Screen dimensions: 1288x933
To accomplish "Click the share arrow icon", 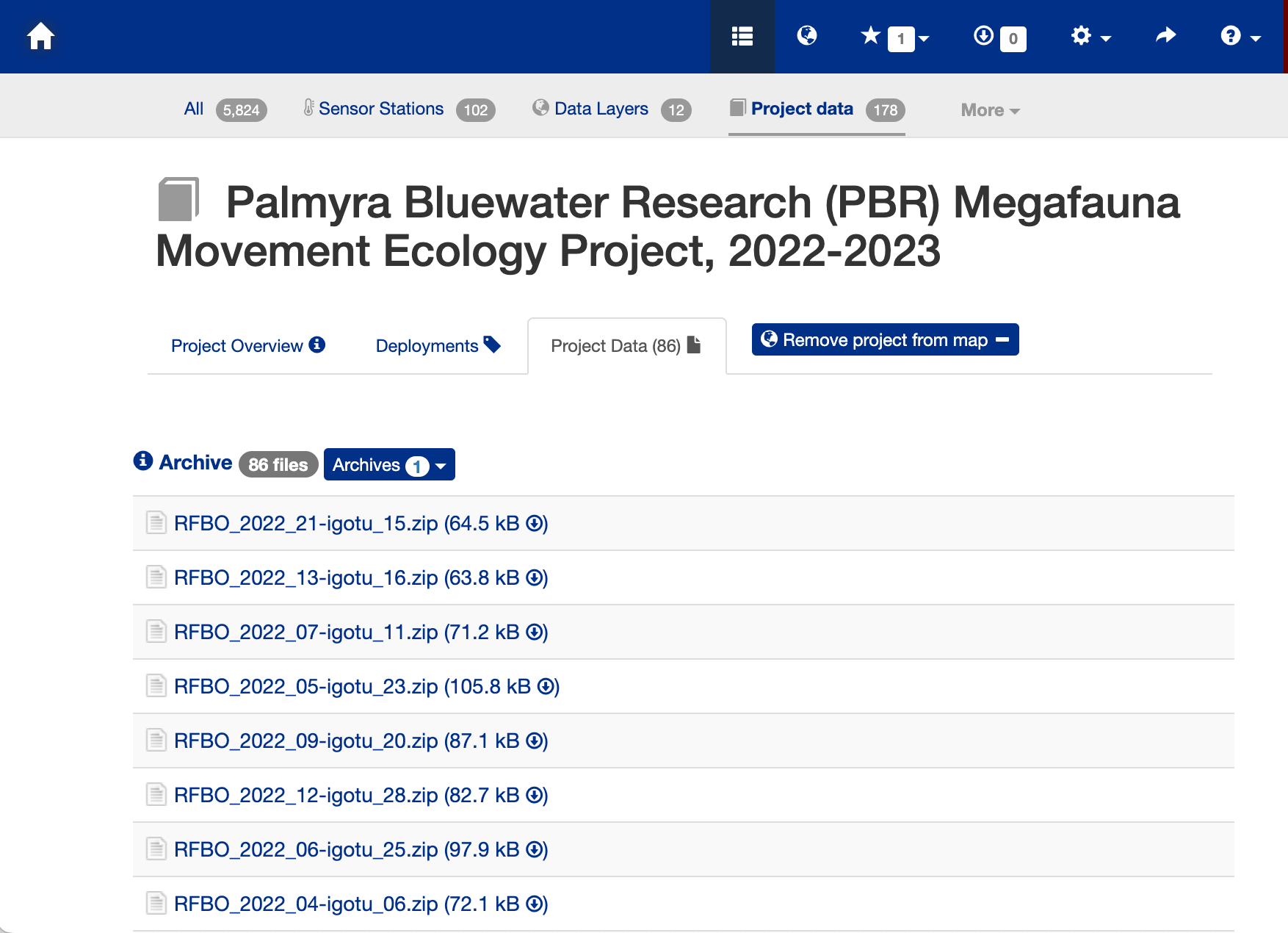I will (x=1165, y=35).
